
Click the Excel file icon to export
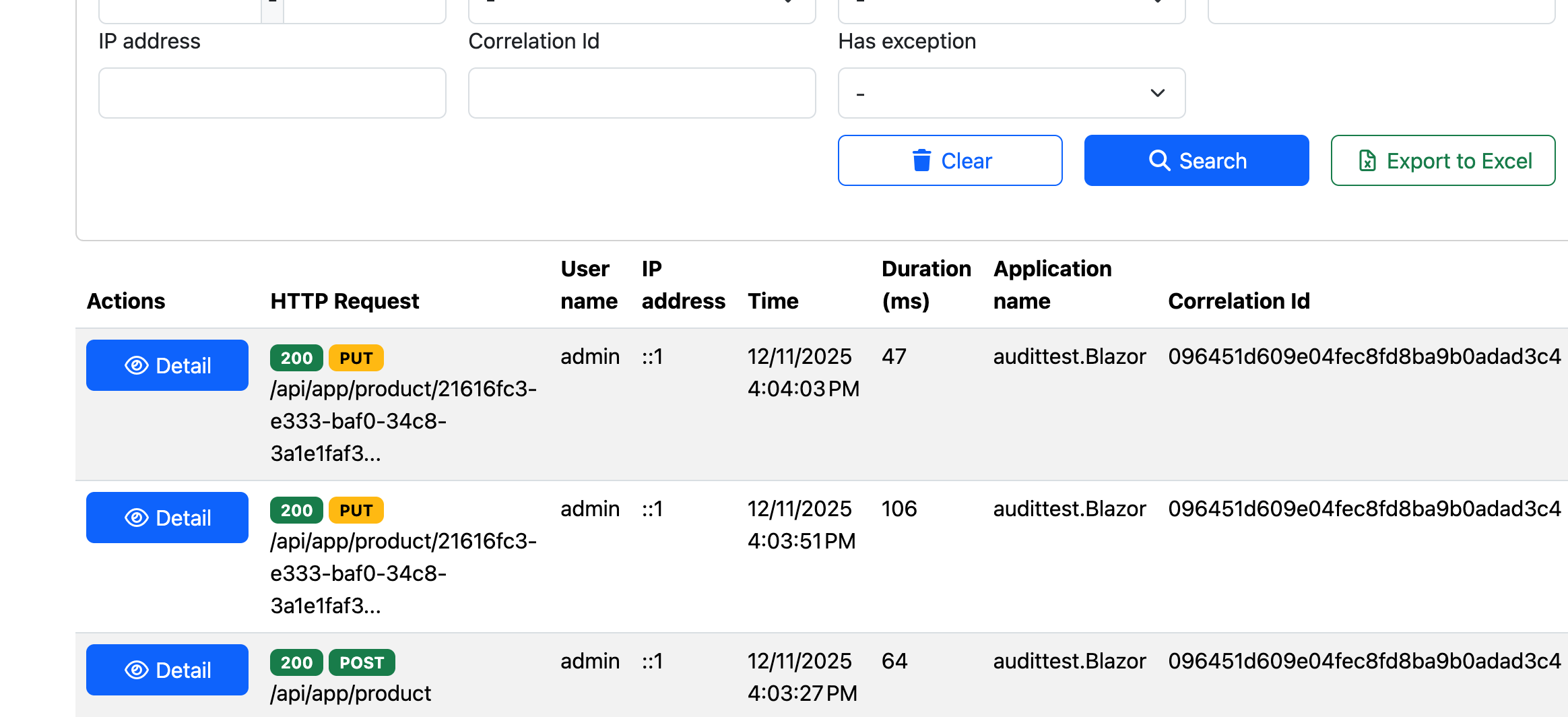tap(1367, 161)
